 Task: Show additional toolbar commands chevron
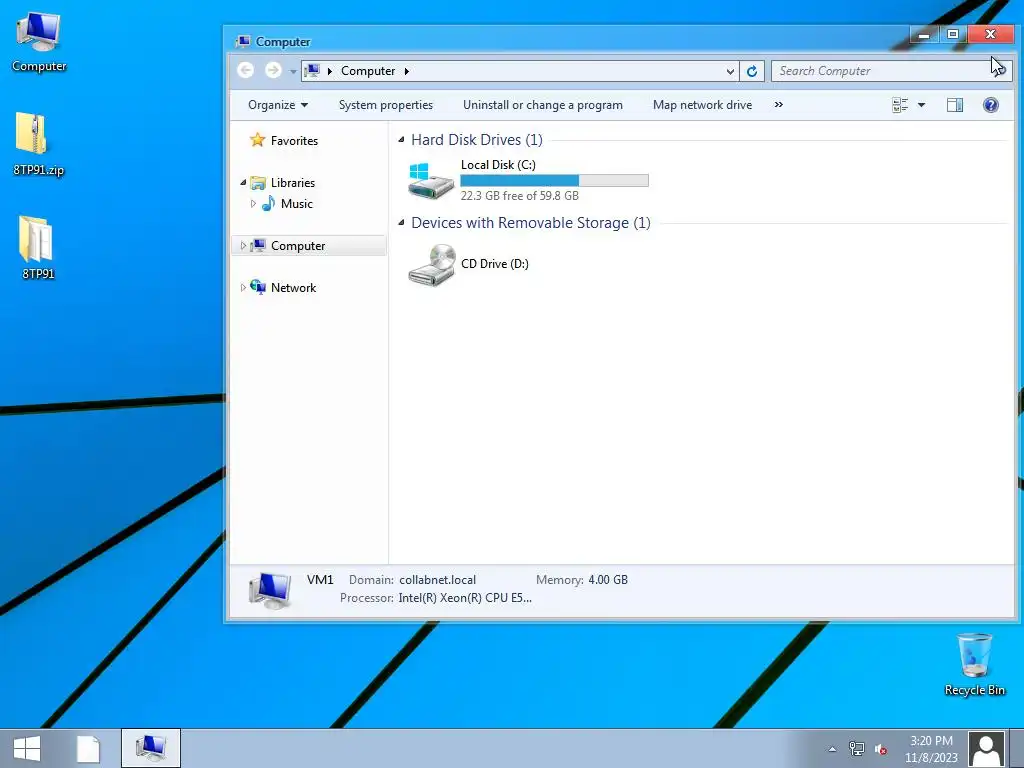[x=778, y=104]
